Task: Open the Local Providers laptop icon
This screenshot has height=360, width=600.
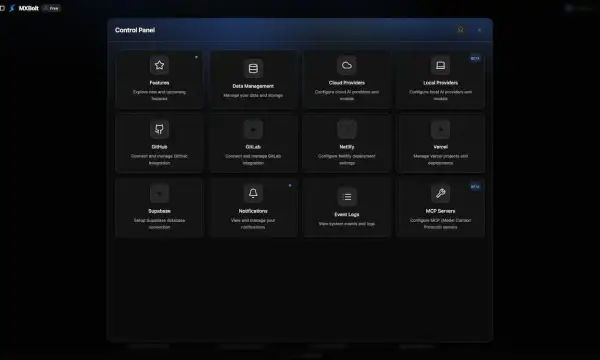Action: pos(440,65)
